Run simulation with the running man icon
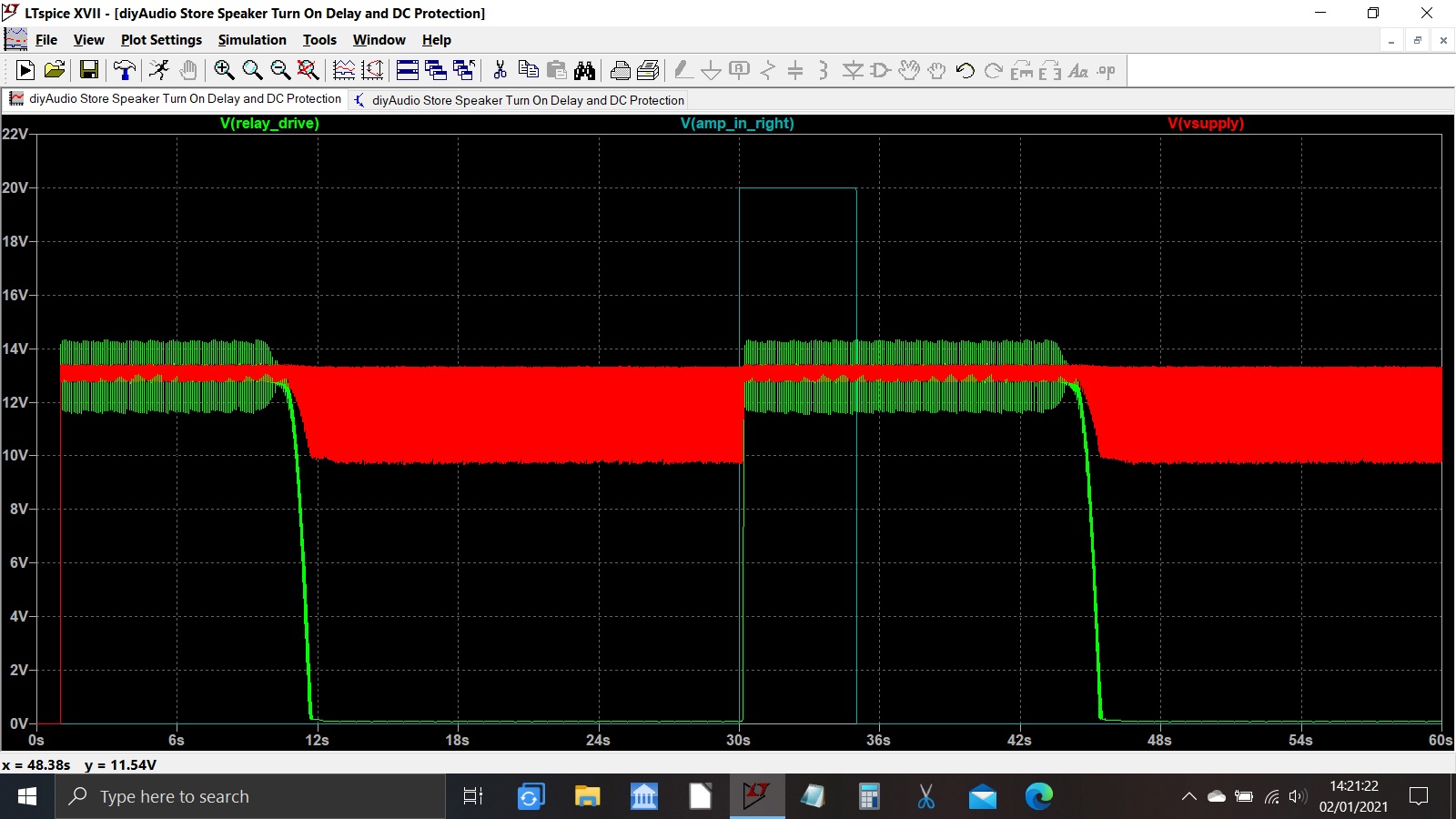The height and width of the screenshot is (819, 1456). click(159, 70)
